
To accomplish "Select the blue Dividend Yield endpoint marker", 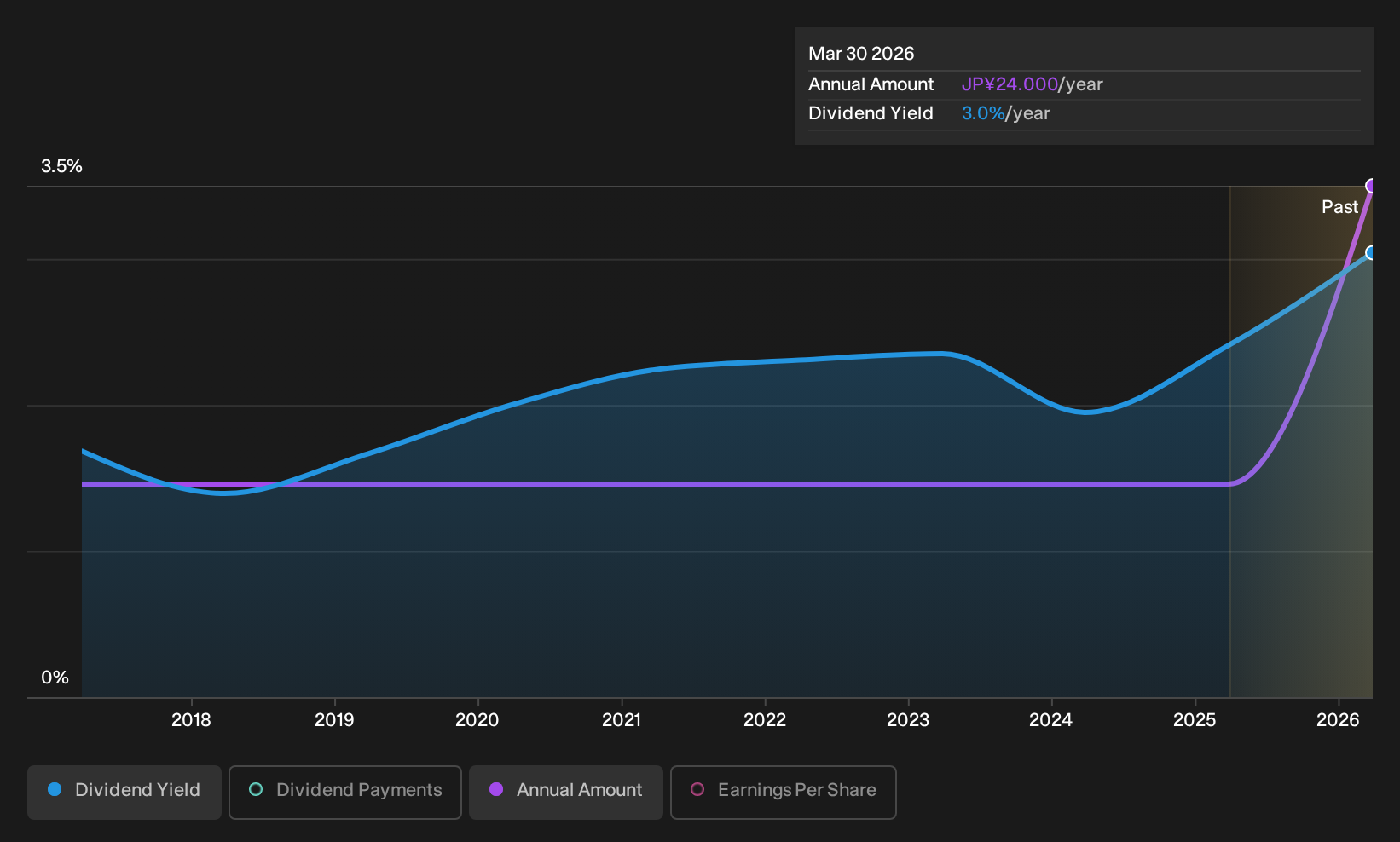I will click(x=1372, y=252).
